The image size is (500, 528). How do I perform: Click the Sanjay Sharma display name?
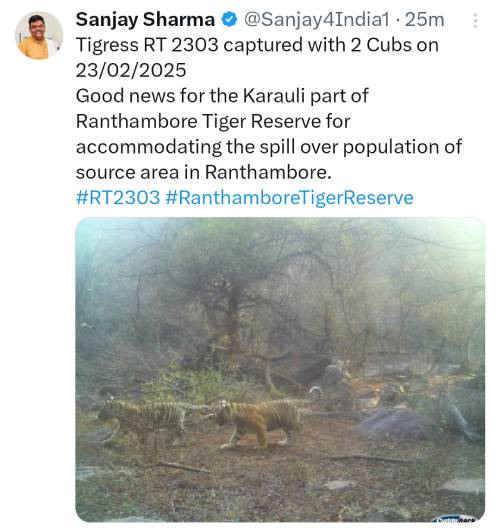pyautogui.click(x=145, y=20)
